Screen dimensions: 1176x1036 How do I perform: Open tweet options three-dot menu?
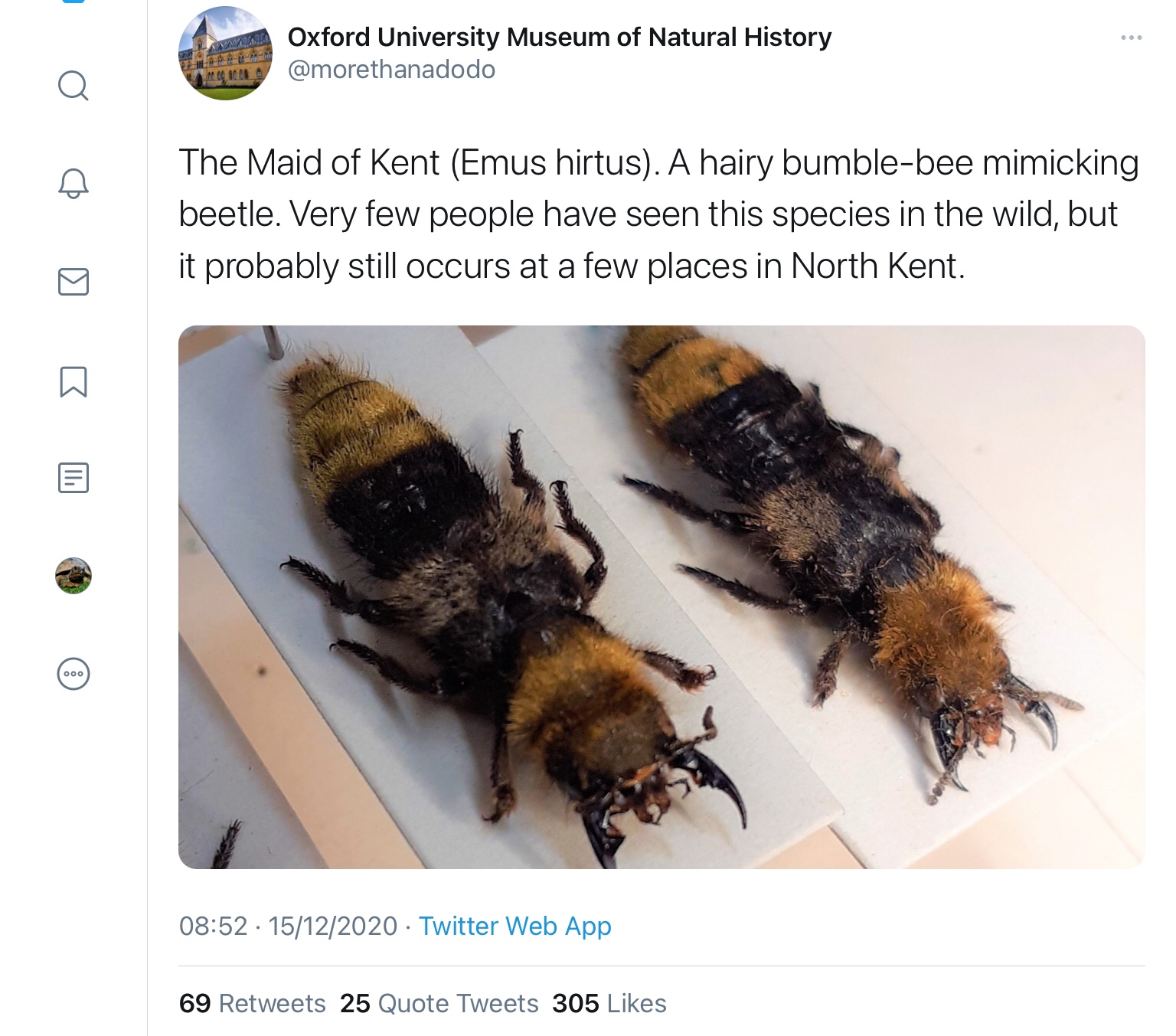coord(1131,38)
